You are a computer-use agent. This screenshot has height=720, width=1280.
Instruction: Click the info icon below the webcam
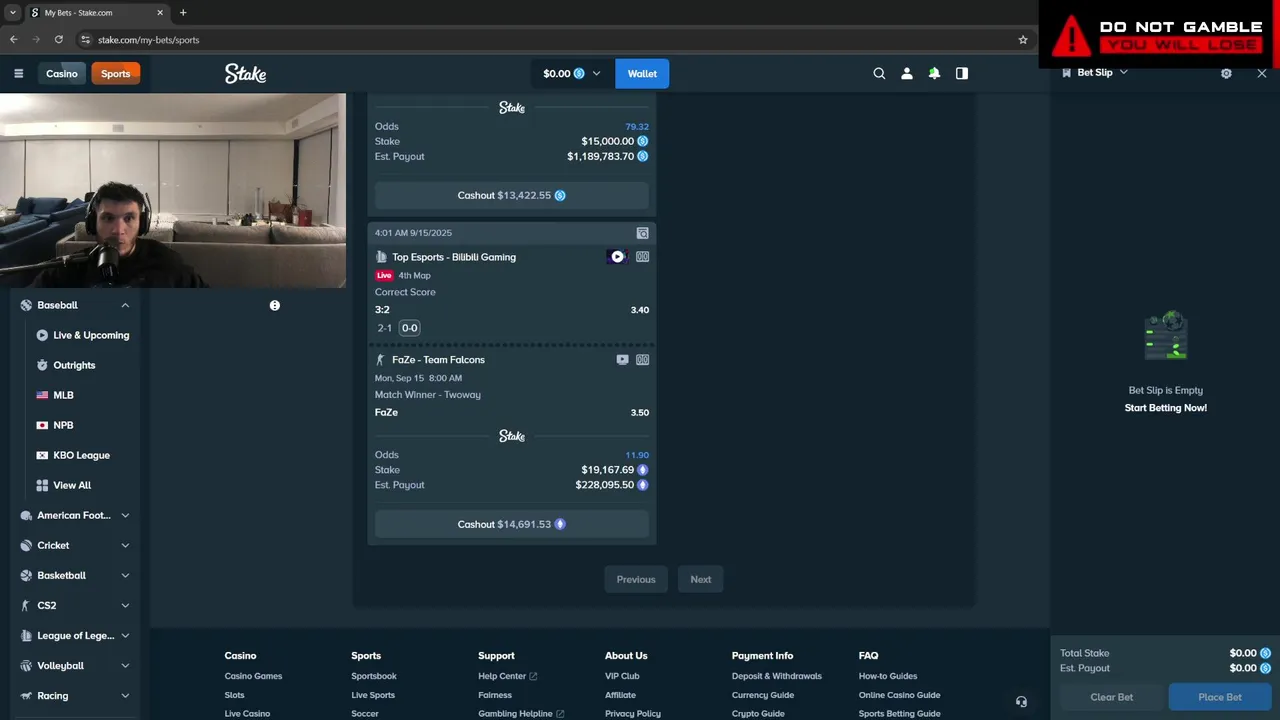tap(274, 305)
